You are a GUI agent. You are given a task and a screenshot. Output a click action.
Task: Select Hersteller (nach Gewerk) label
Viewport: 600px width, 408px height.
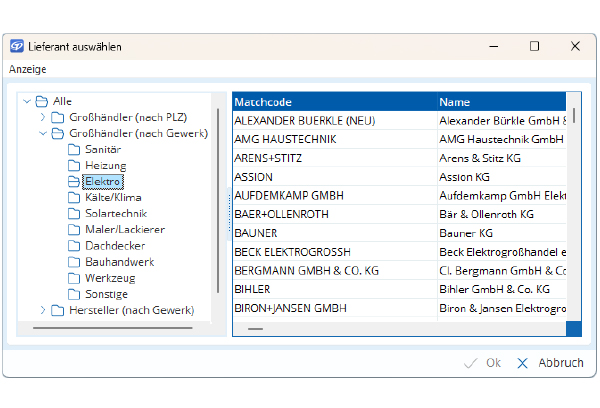click(x=132, y=310)
